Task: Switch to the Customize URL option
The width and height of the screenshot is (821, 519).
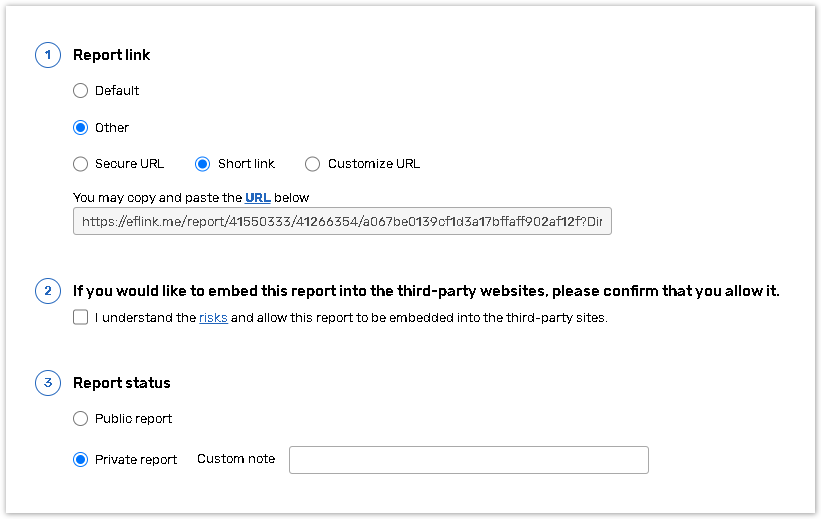Action: pyautogui.click(x=313, y=164)
